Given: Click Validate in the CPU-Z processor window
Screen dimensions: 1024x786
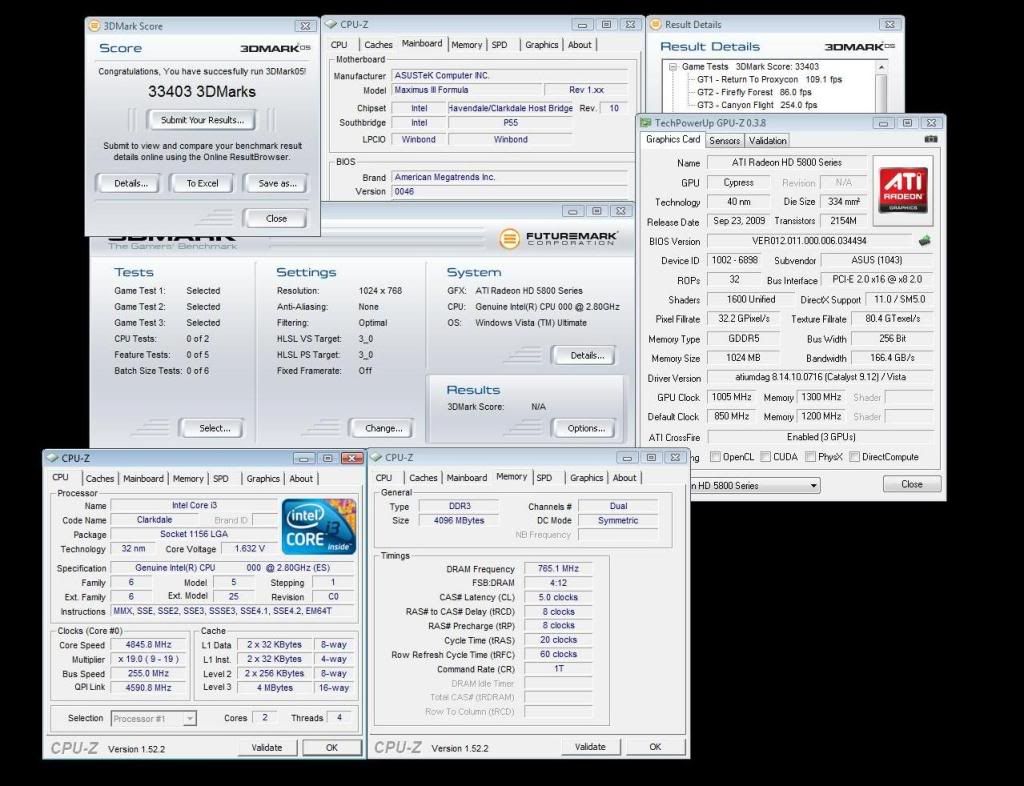Looking at the screenshot, I should [x=266, y=748].
